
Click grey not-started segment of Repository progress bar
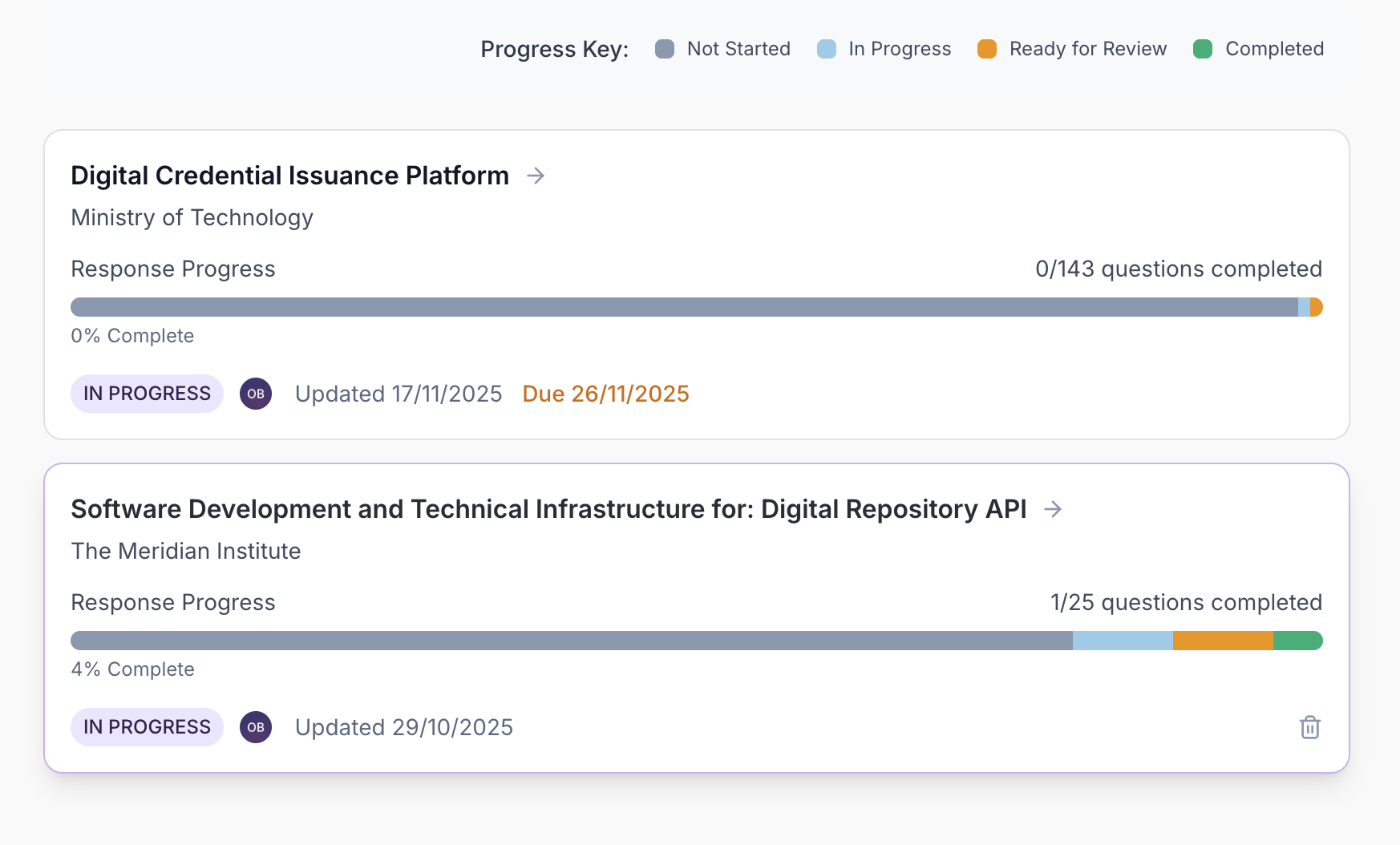click(571, 641)
